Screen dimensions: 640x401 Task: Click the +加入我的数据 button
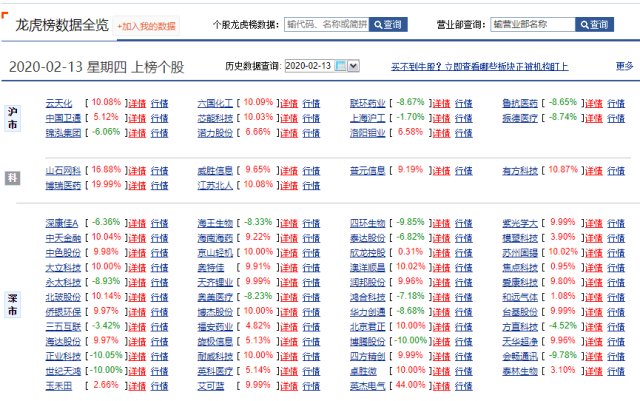coord(146,27)
